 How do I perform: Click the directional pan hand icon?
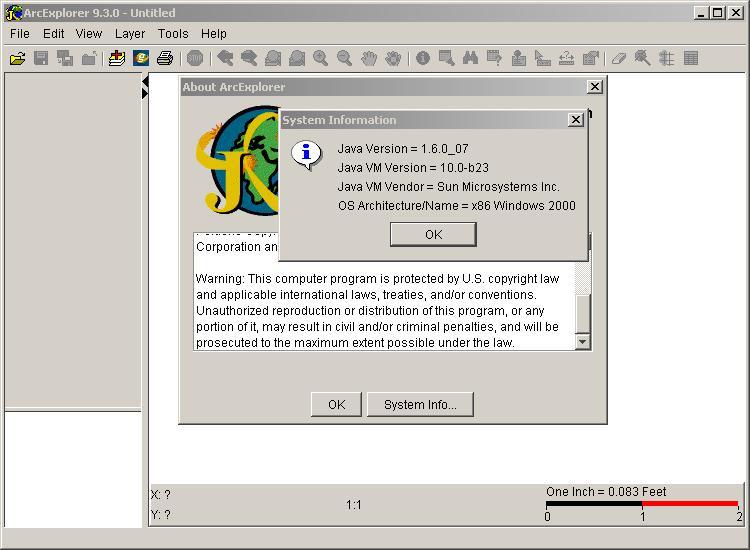393,59
